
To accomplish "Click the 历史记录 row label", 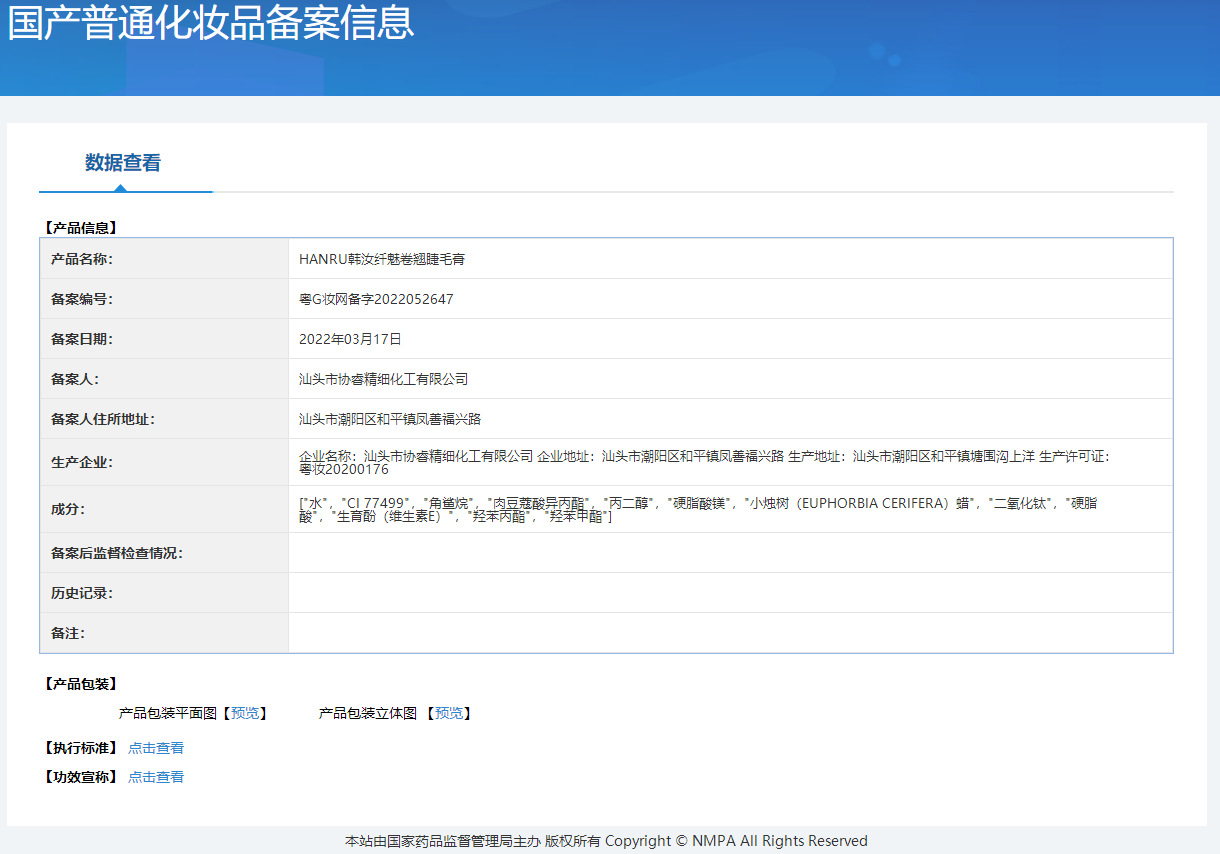I will click(82, 593).
